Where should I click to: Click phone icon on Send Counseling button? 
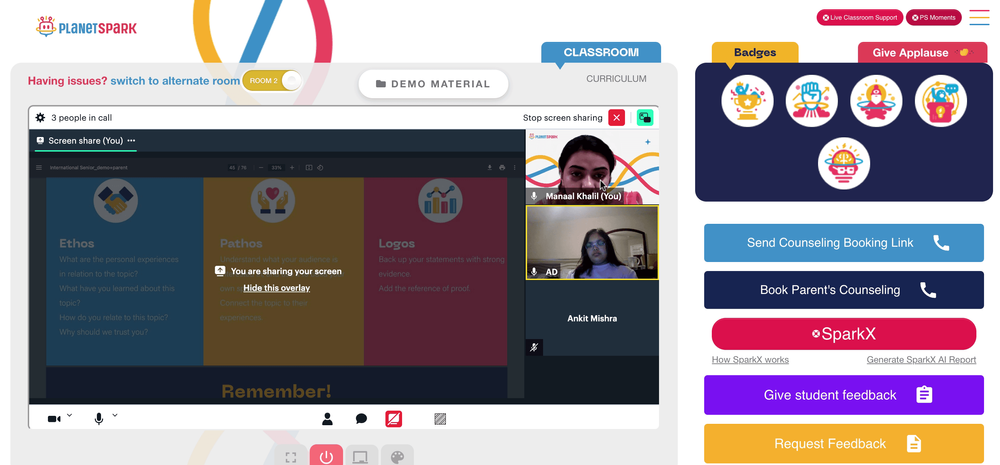click(x=941, y=242)
